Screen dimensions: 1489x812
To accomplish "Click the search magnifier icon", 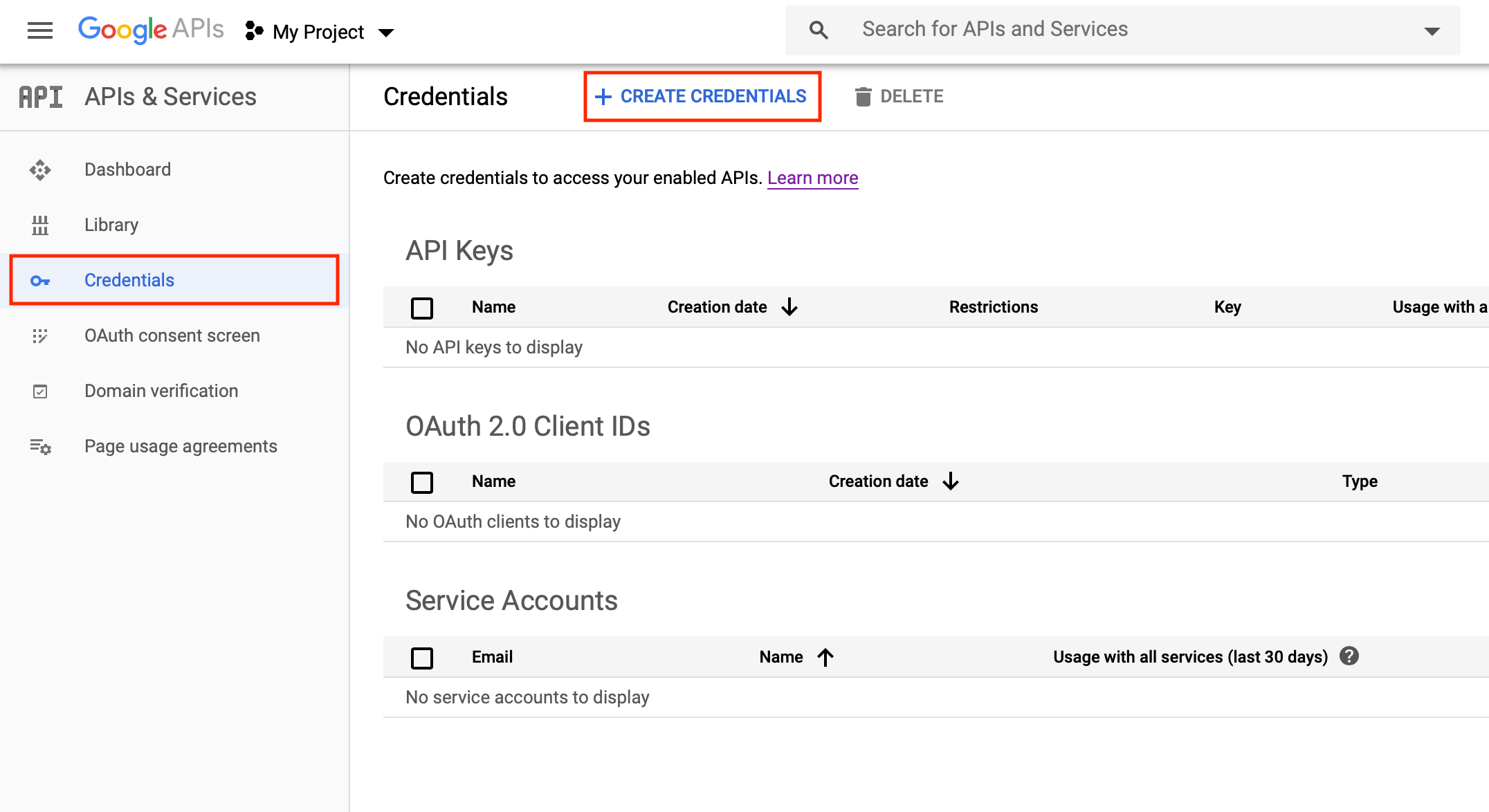I will pos(819,30).
